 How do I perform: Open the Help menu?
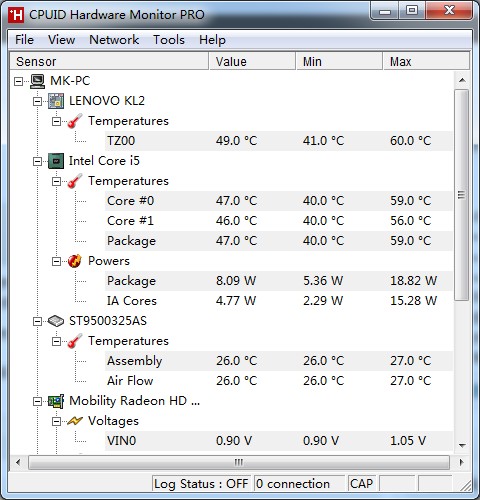(212, 40)
